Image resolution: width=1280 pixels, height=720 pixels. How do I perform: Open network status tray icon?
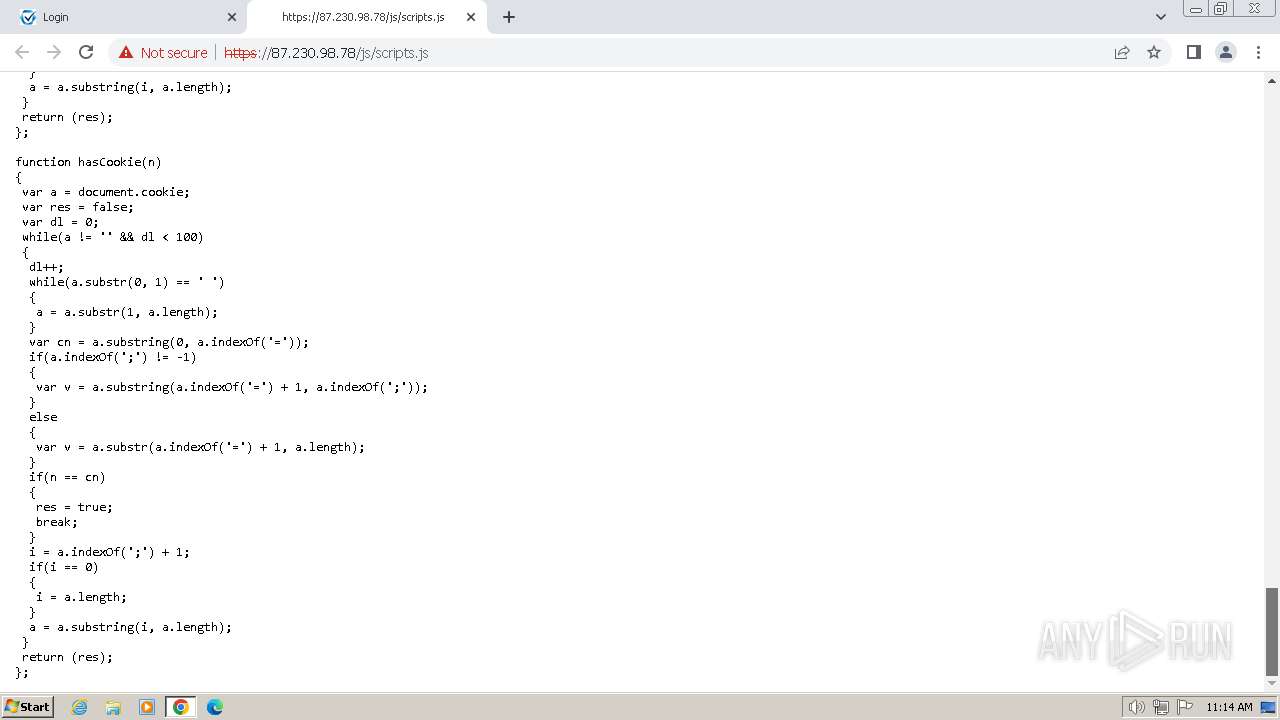[x=1161, y=707]
